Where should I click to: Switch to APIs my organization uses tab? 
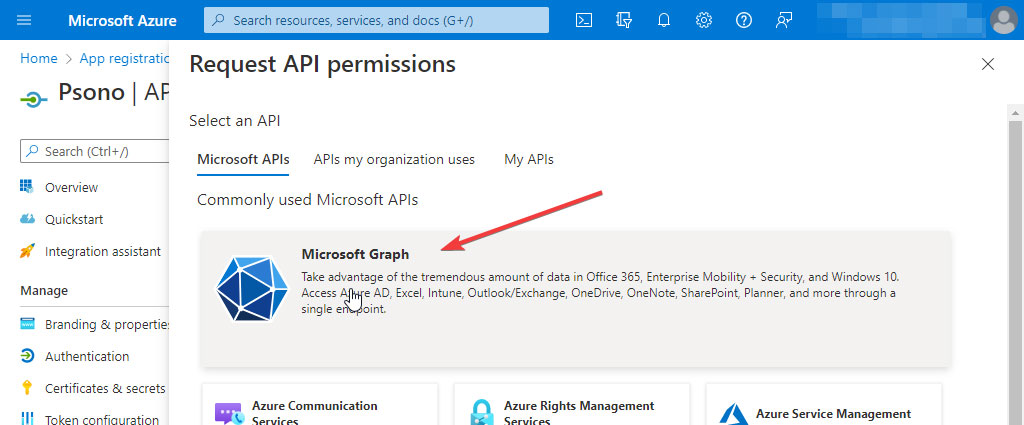pyautogui.click(x=394, y=159)
